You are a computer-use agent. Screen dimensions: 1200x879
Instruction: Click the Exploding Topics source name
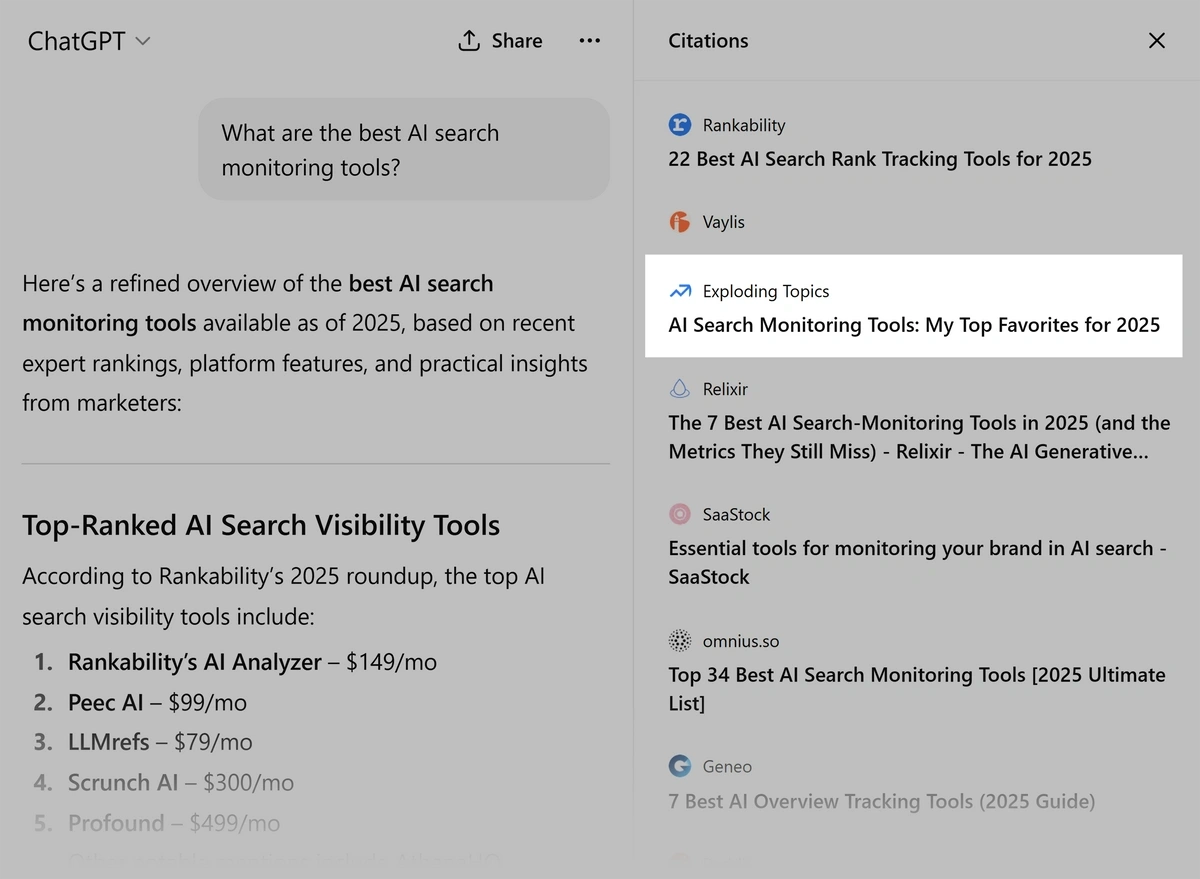[x=766, y=292]
